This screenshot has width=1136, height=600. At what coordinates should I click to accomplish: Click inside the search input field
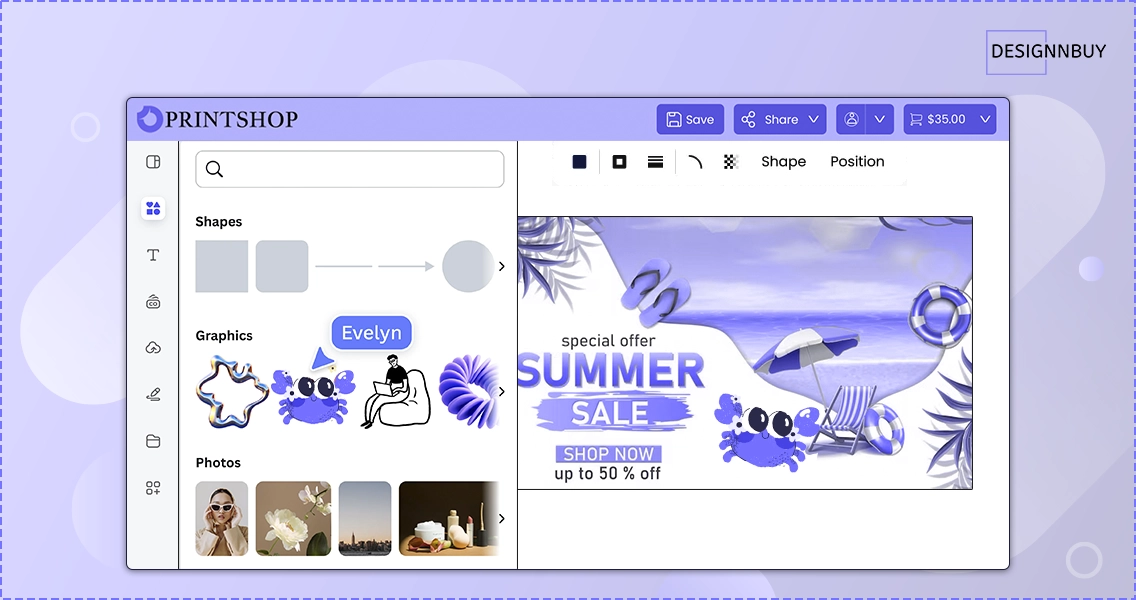point(350,170)
